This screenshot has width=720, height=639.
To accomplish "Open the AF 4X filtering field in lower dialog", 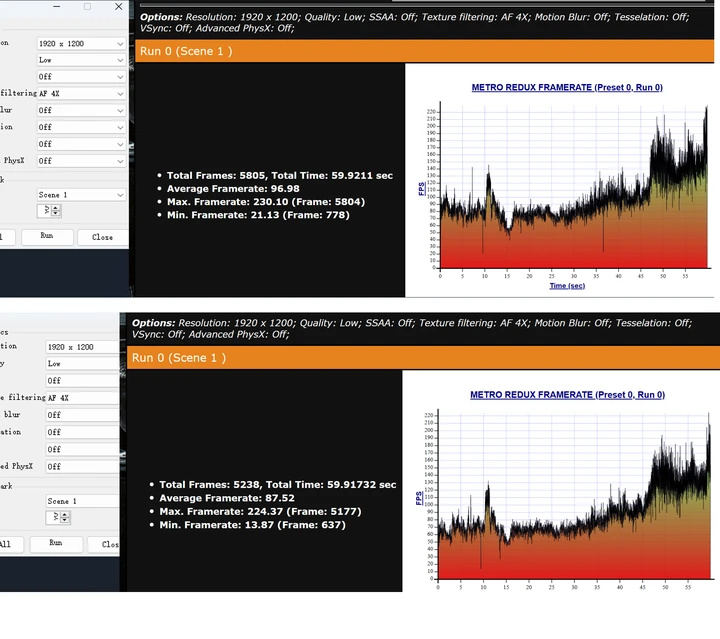I will (x=83, y=398).
